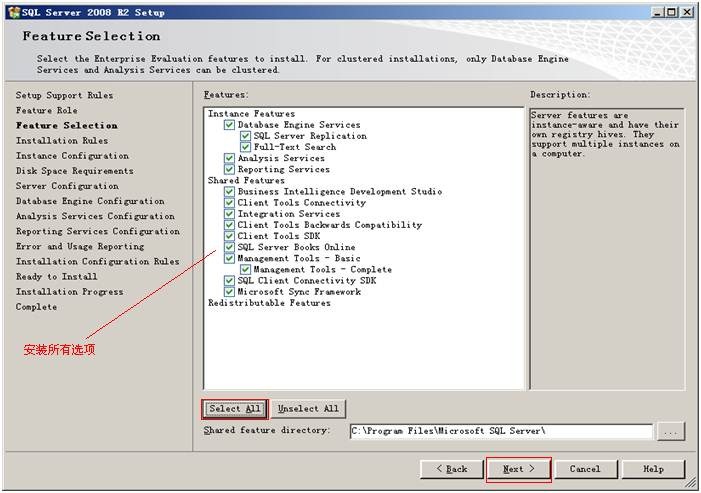Click the shared feature directory path field
This screenshot has height=493, width=701.
pyautogui.click(x=500, y=431)
